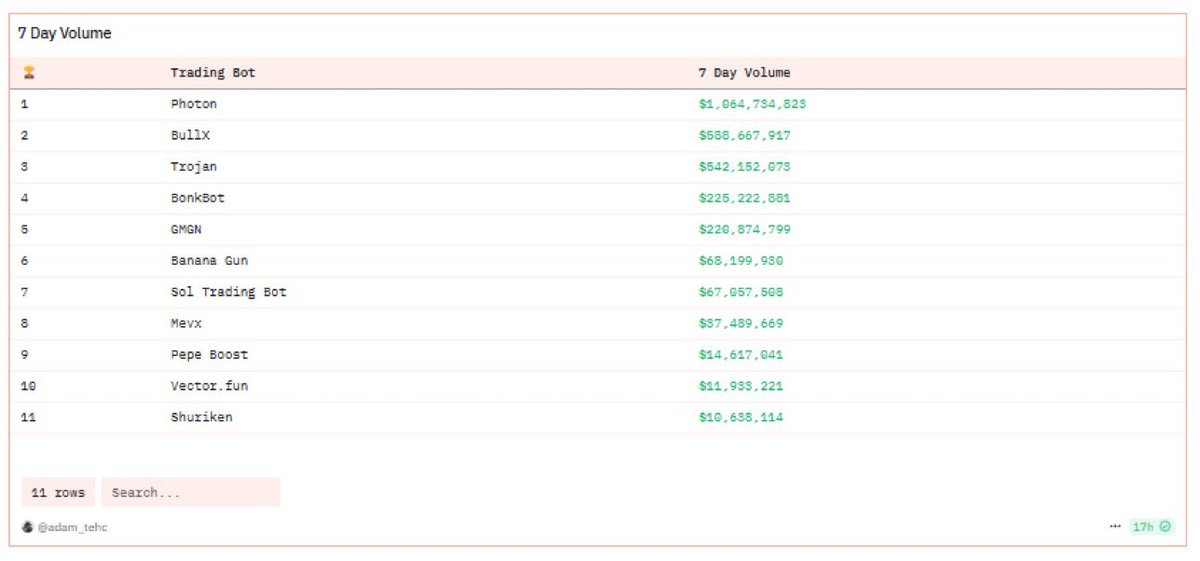The width and height of the screenshot is (1200, 561).
Task: Click rank number 5 in GMGN row
Action: pyautogui.click(x=24, y=229)
